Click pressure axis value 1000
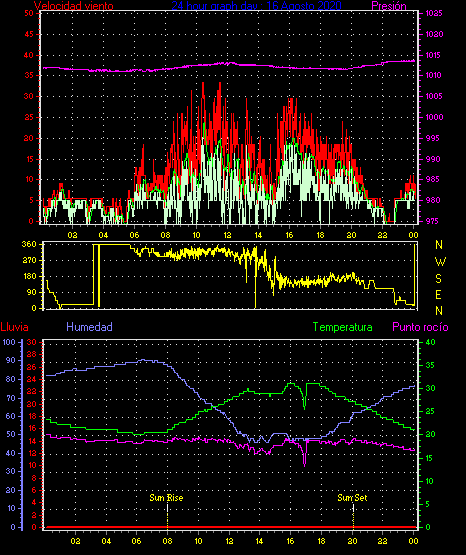 tap(434, 117)
